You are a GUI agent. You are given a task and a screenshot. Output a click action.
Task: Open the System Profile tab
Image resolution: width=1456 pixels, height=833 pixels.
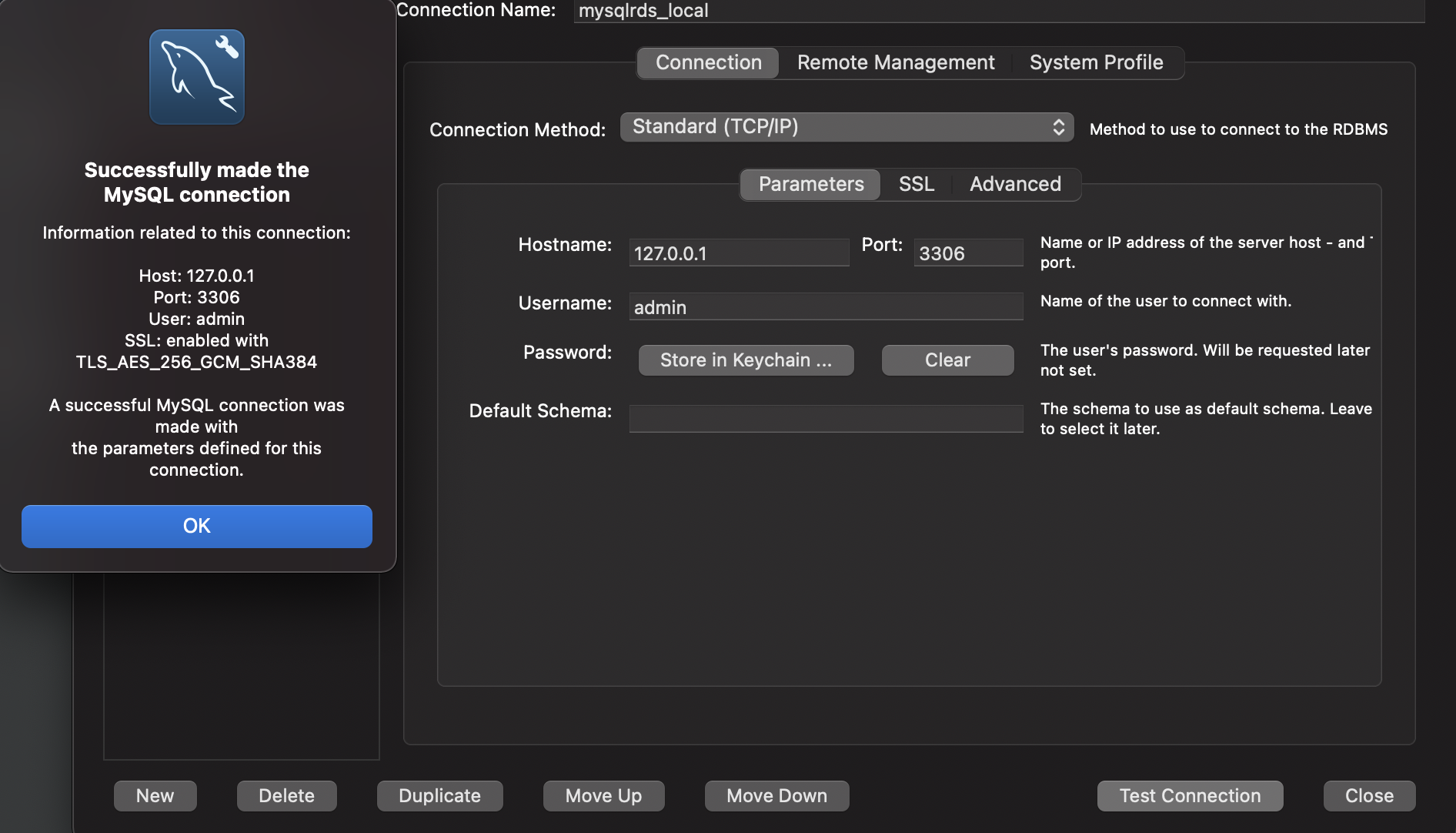(1096, 62)
